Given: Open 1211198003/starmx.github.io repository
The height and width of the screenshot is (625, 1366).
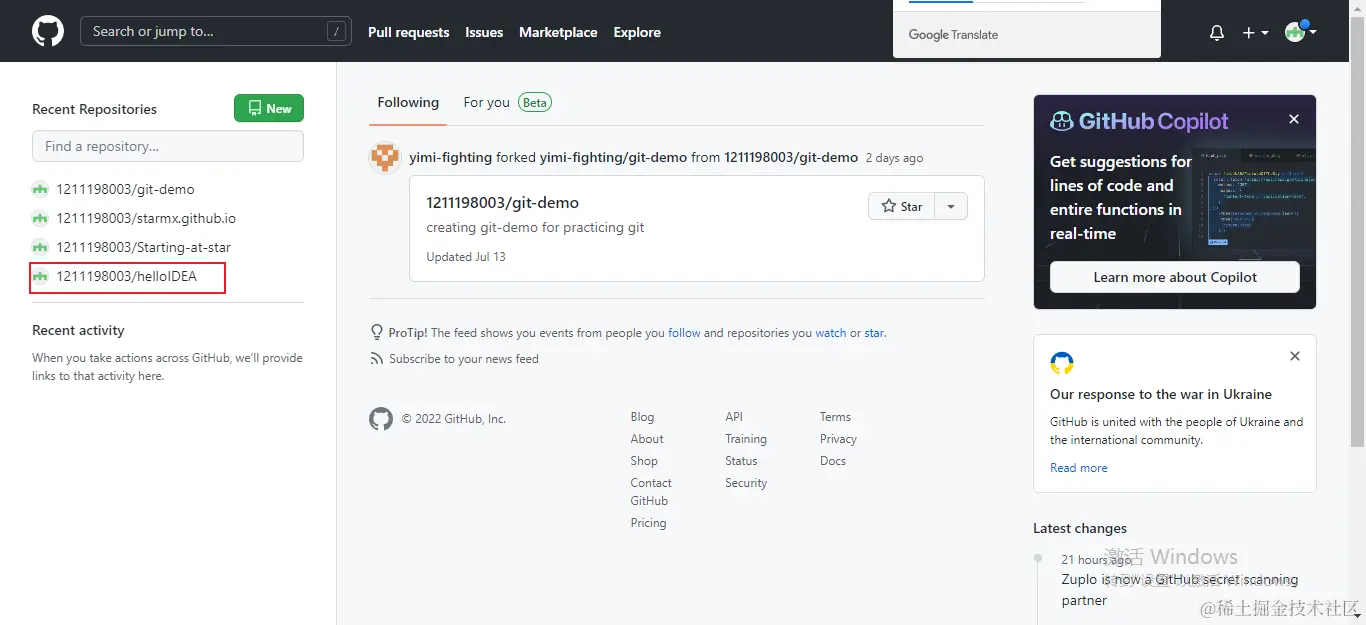Looking at the screenshot, I should tap(146, 218).
